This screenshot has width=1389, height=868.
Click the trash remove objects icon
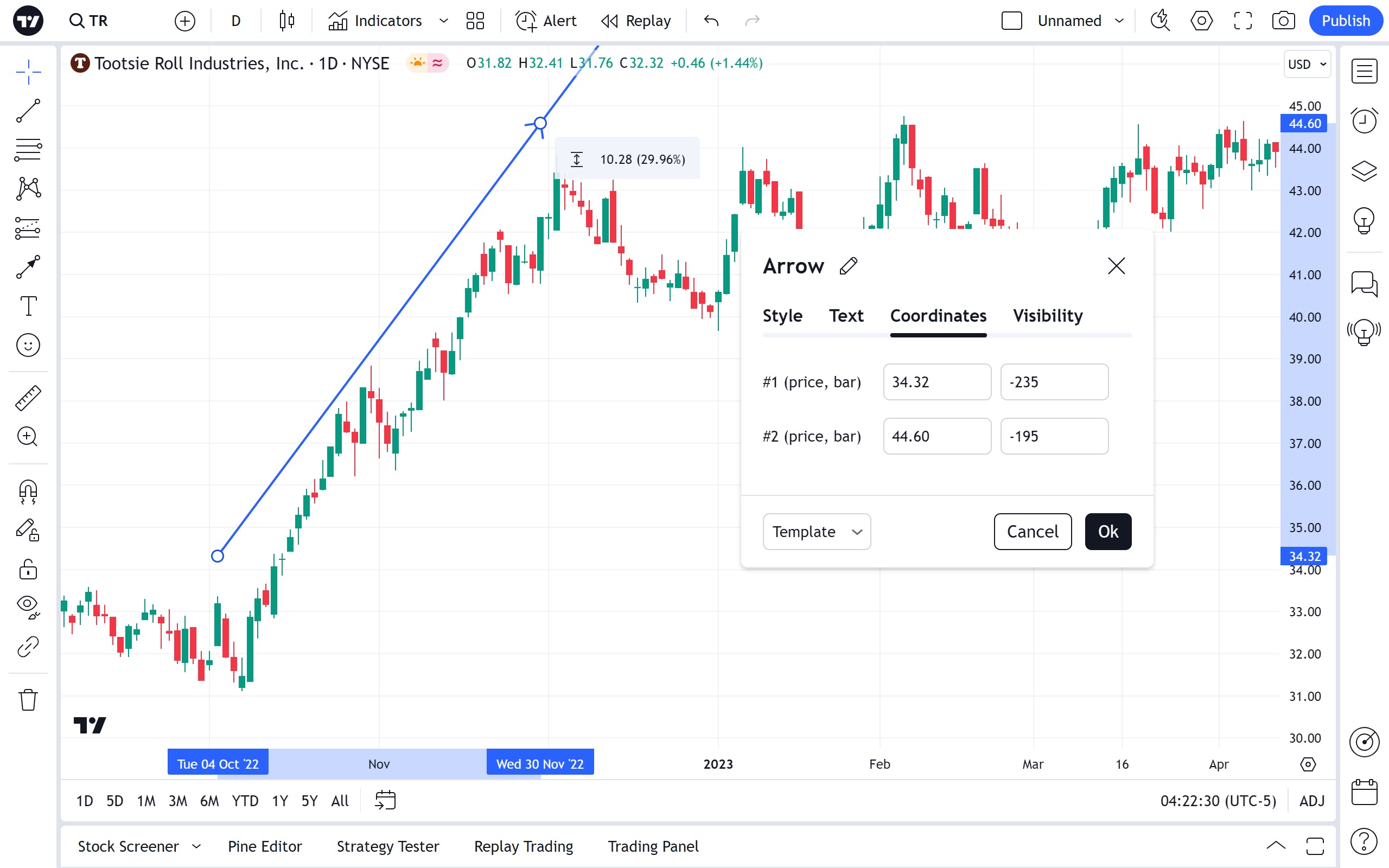click(28, 700)
